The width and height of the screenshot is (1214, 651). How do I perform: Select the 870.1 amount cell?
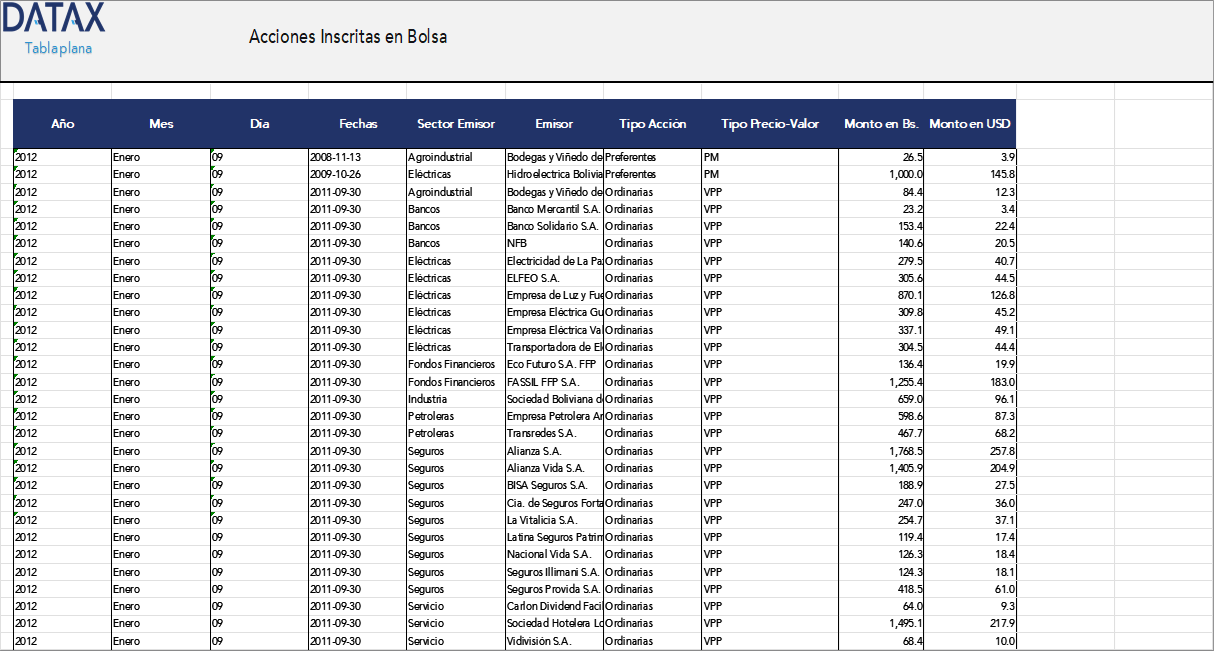click(882, 295)
